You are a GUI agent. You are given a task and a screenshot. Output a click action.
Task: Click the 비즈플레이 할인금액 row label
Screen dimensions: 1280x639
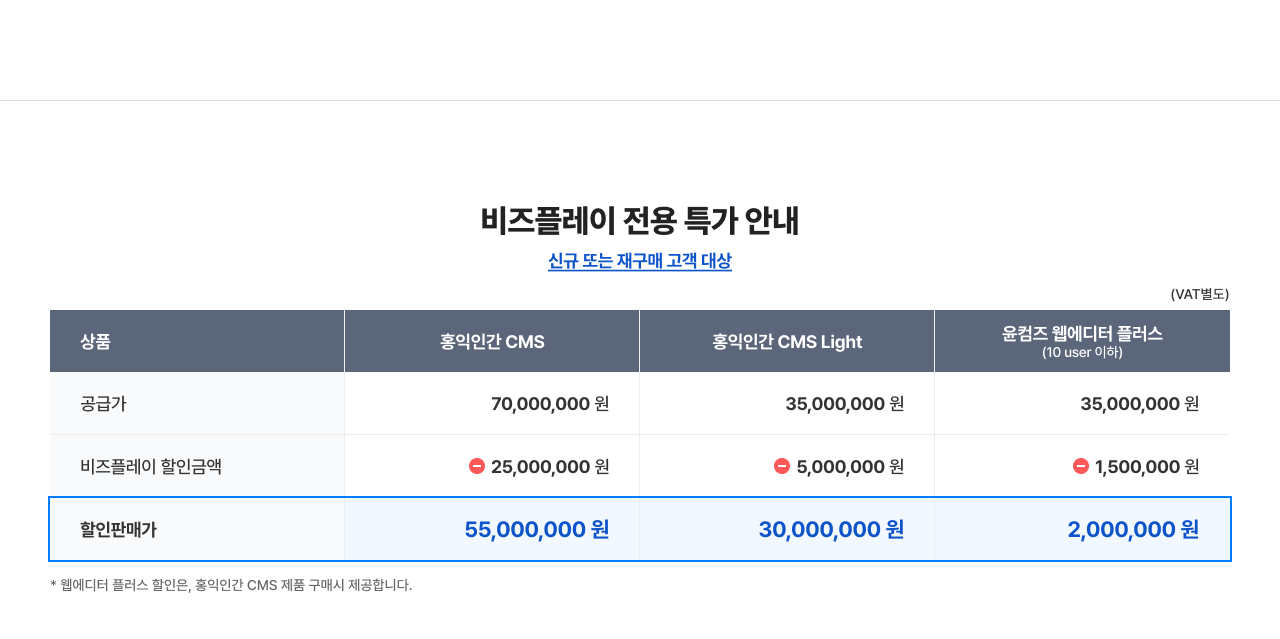point(151,466)
